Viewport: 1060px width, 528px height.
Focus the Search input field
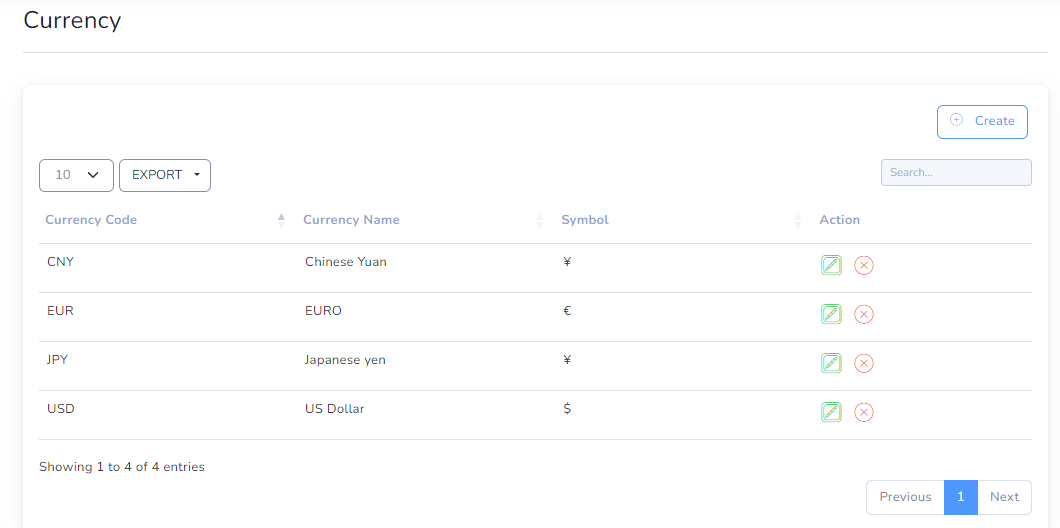click(x=956, y=172)
